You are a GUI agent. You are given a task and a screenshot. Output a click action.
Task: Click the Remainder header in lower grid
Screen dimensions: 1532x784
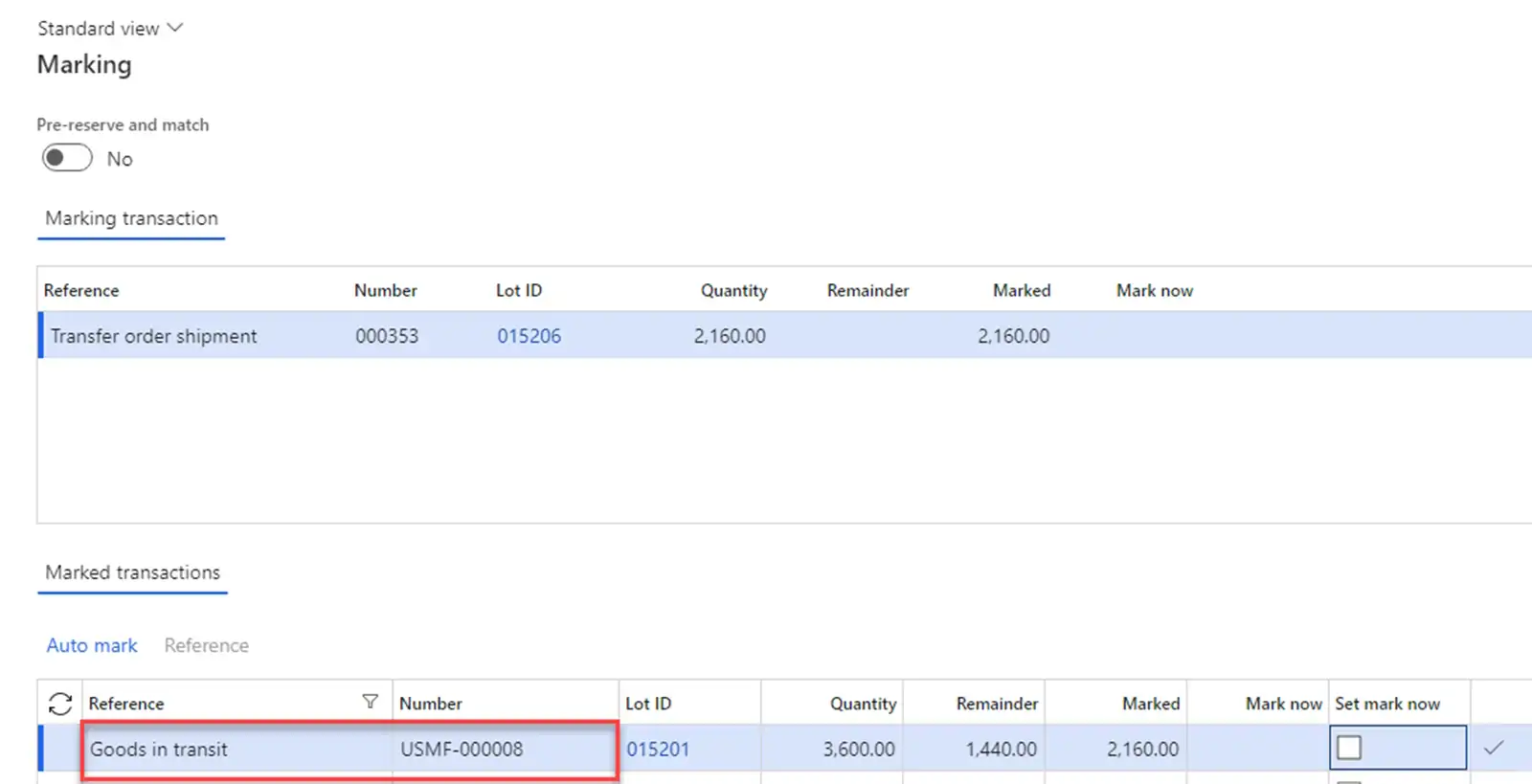pyautogui.click(x=997, y=704)
